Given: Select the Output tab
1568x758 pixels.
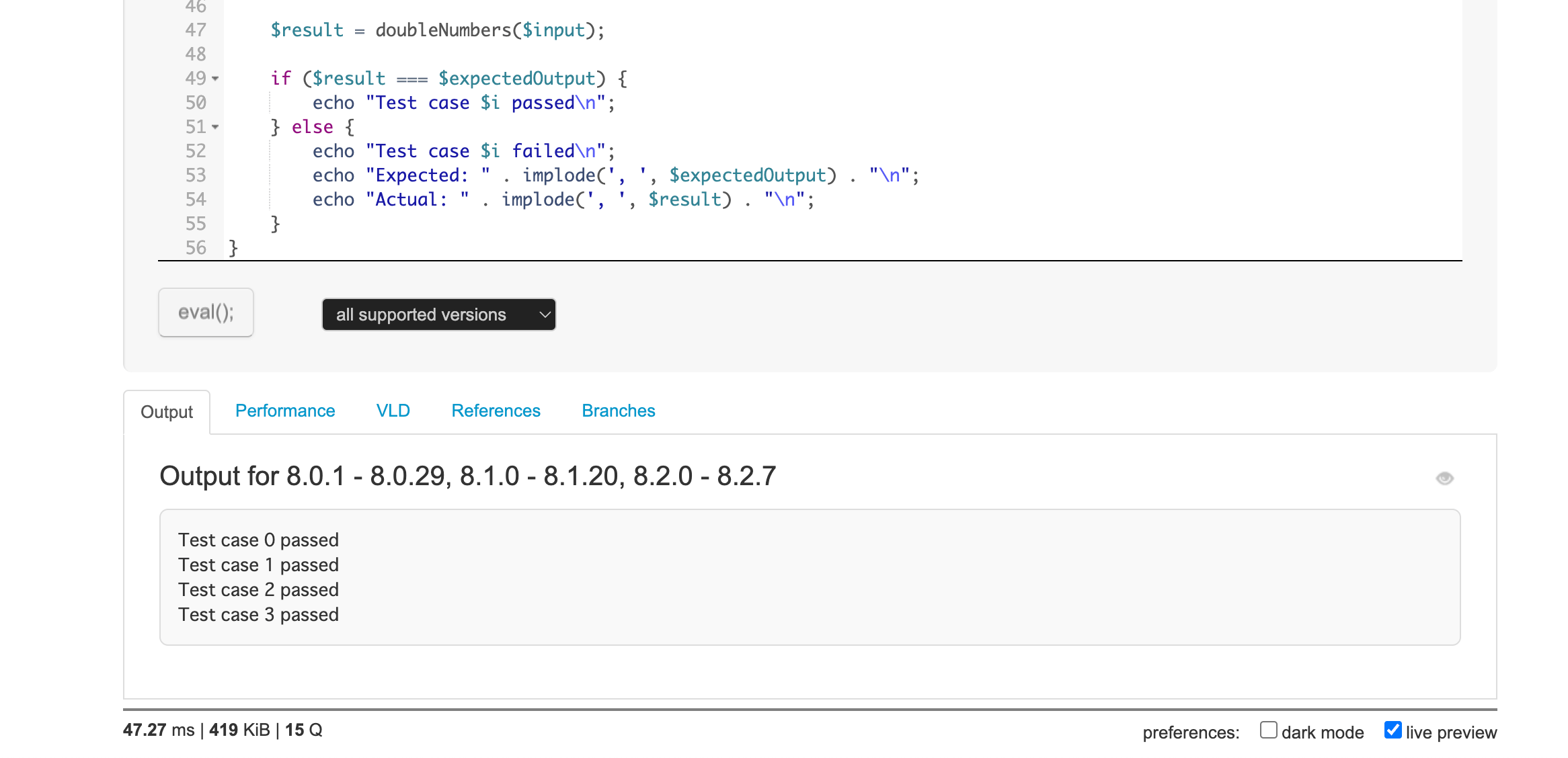Looking at the screenshot, I should [167, 412].
